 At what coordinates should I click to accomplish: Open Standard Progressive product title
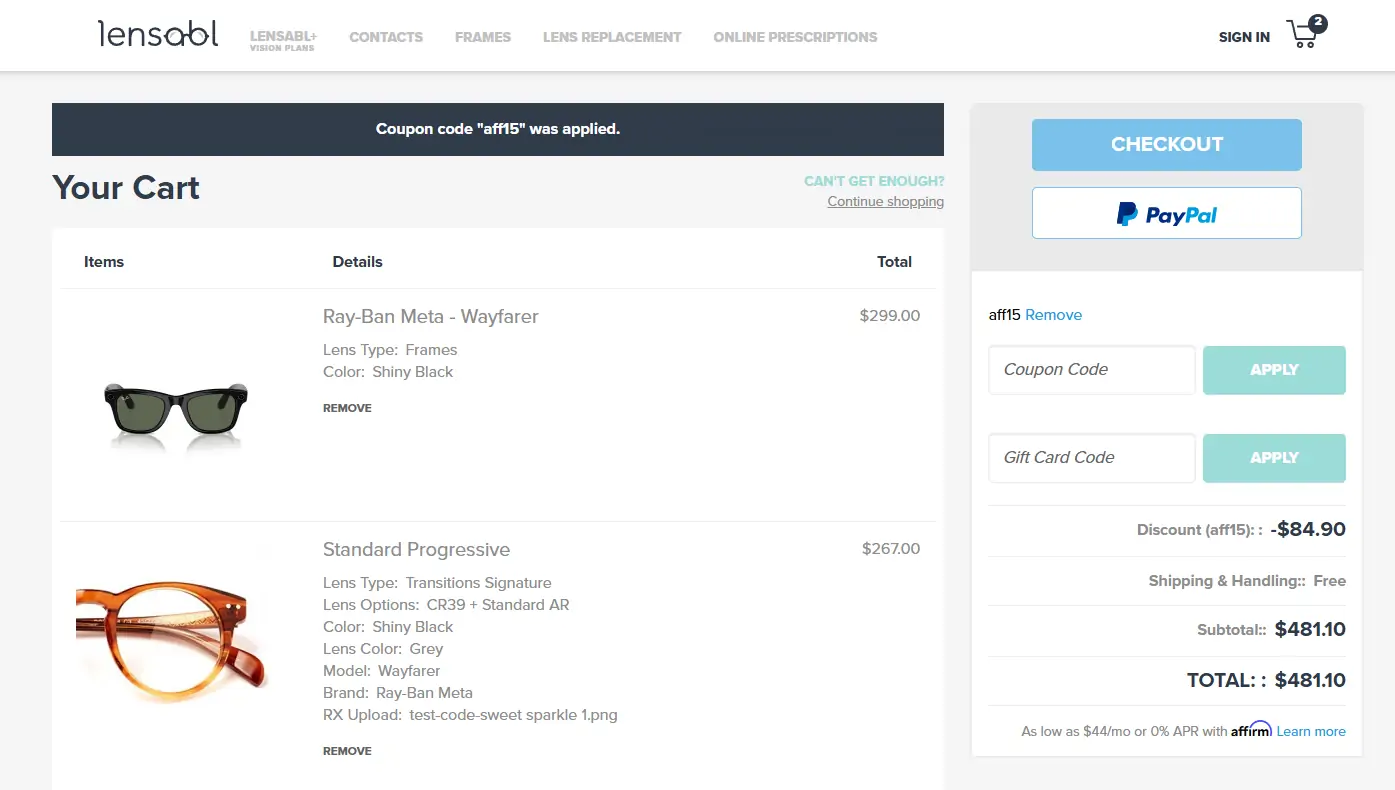[416, 550]
